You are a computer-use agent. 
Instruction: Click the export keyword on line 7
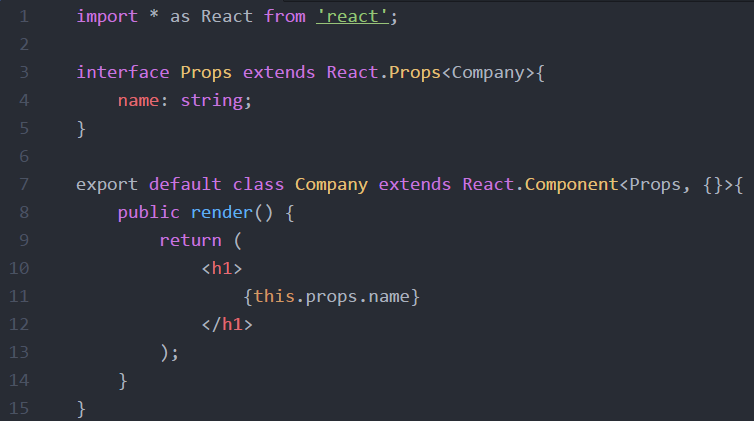click(107, 185)
